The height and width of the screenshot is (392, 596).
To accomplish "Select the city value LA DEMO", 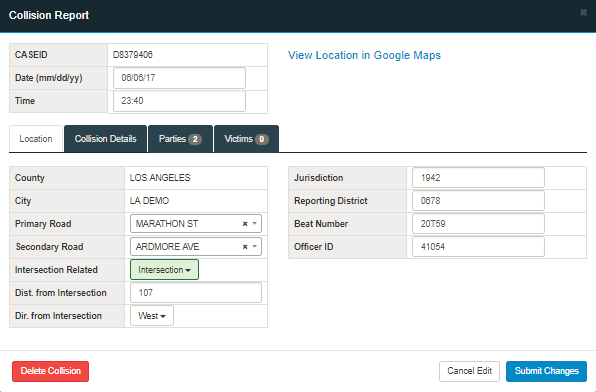I will tap(149, 201).
